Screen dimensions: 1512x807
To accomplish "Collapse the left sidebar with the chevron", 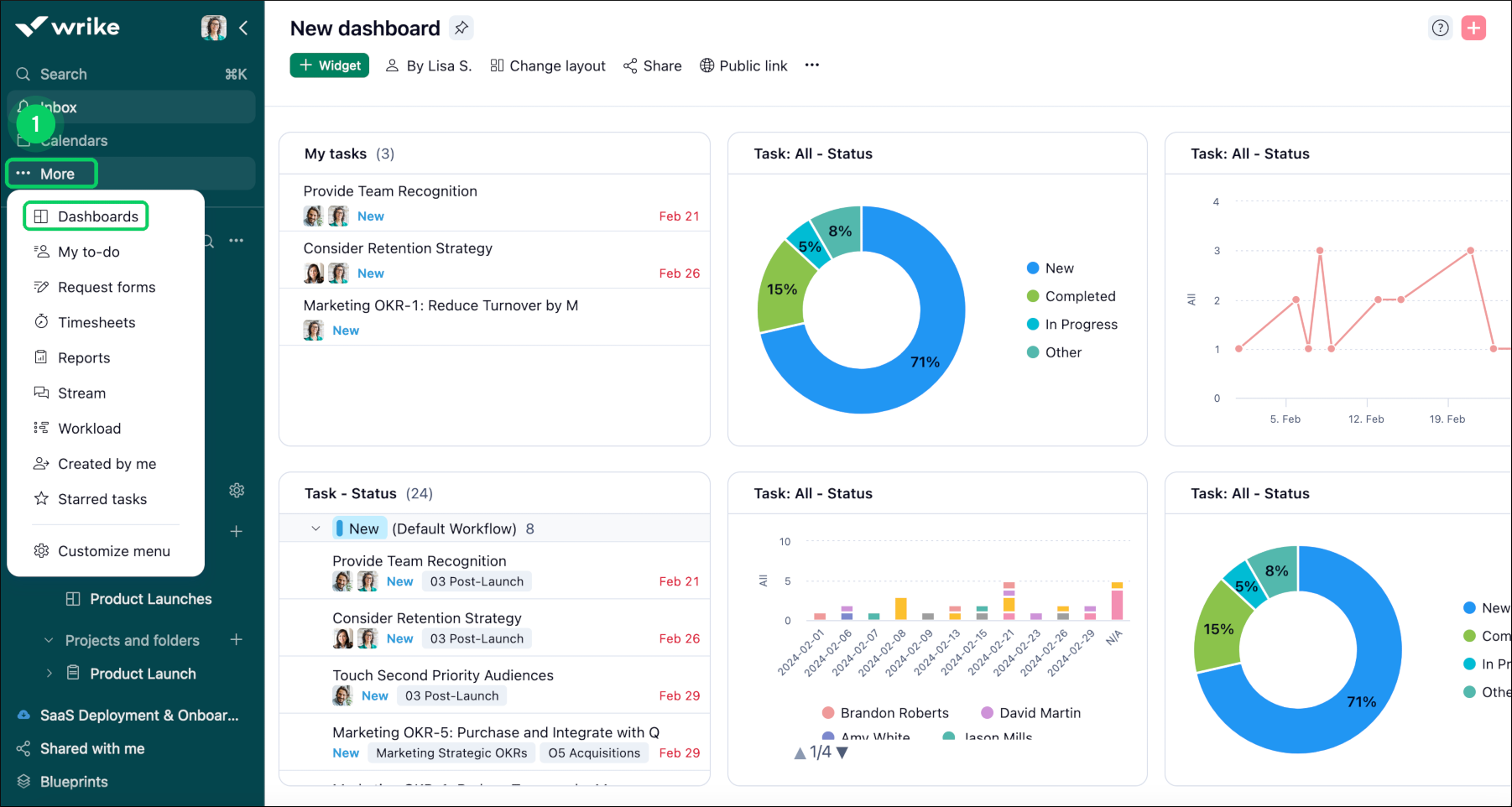I will click(x=243, y=28).
